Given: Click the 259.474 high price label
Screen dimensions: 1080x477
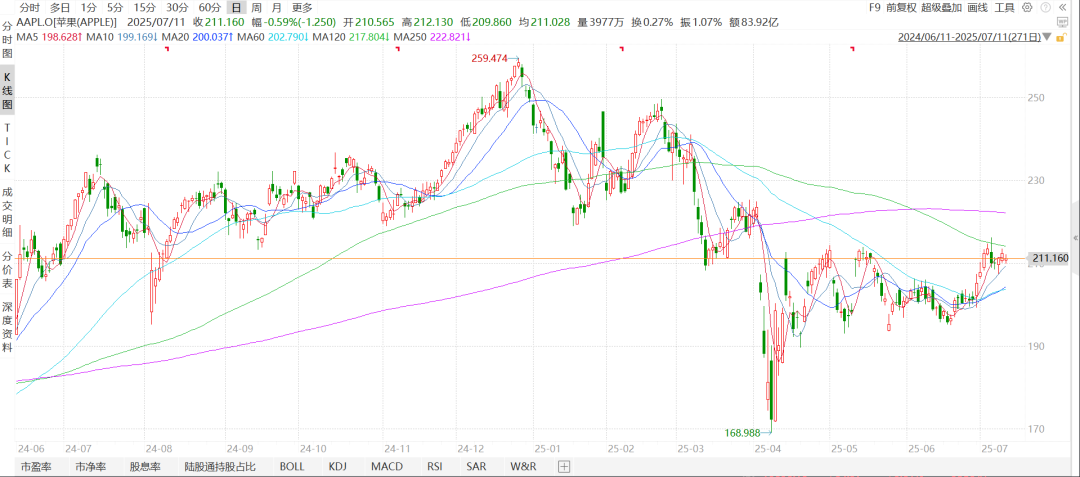Looking at the screenshot, I should 491,59.
